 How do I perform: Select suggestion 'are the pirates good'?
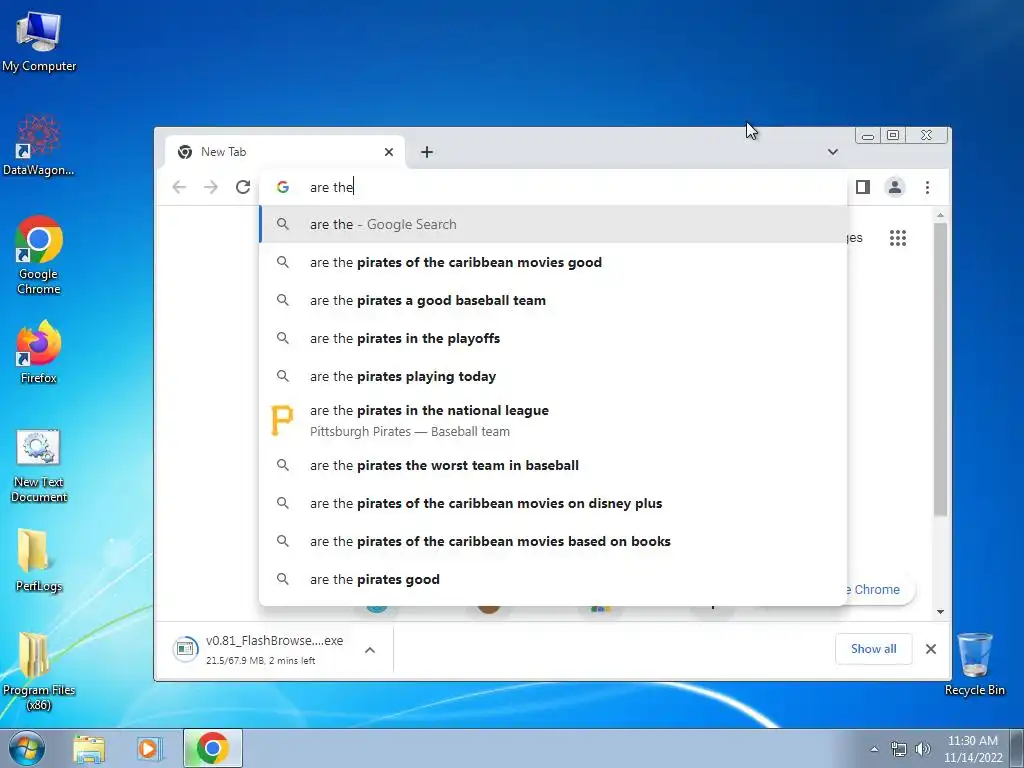(553, 579)
